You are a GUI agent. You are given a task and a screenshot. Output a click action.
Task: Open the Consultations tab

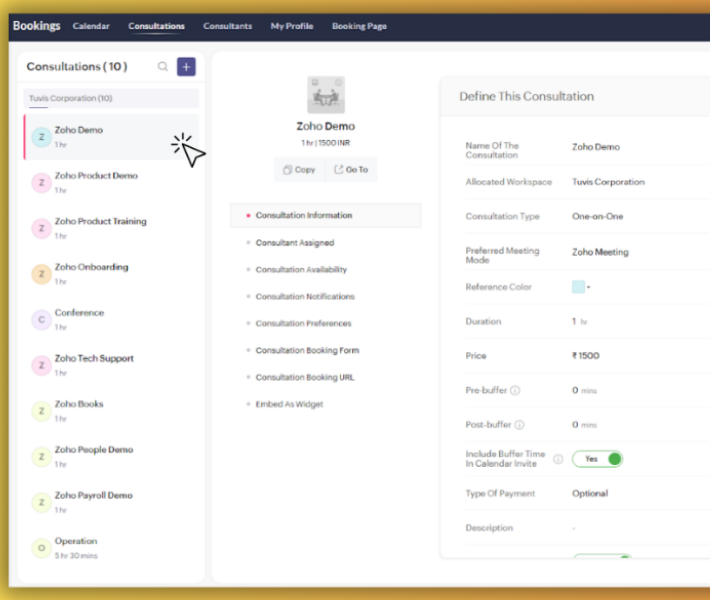[156, 26]
